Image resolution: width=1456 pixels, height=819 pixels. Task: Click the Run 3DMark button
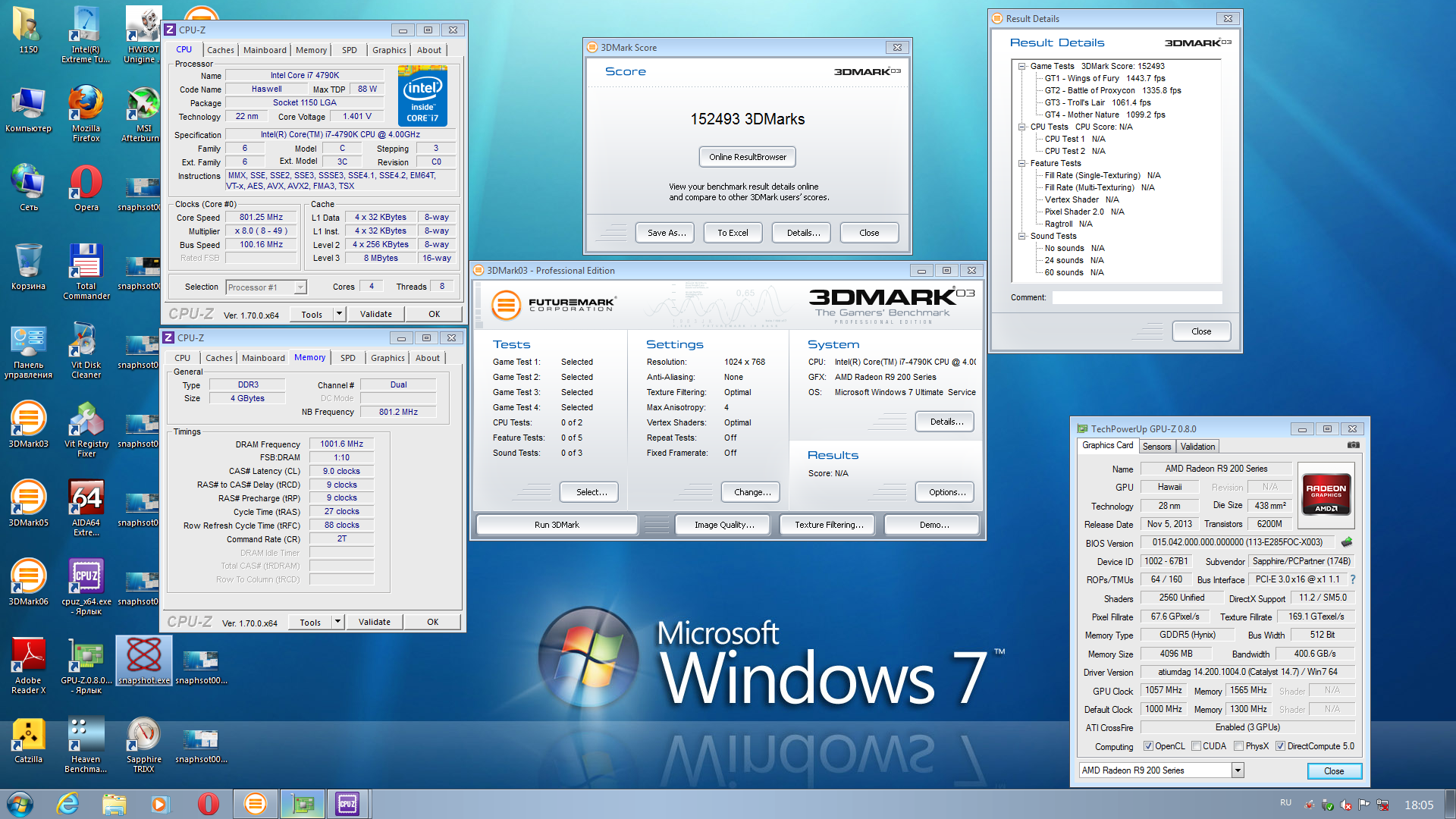click(x=557, y=525)
